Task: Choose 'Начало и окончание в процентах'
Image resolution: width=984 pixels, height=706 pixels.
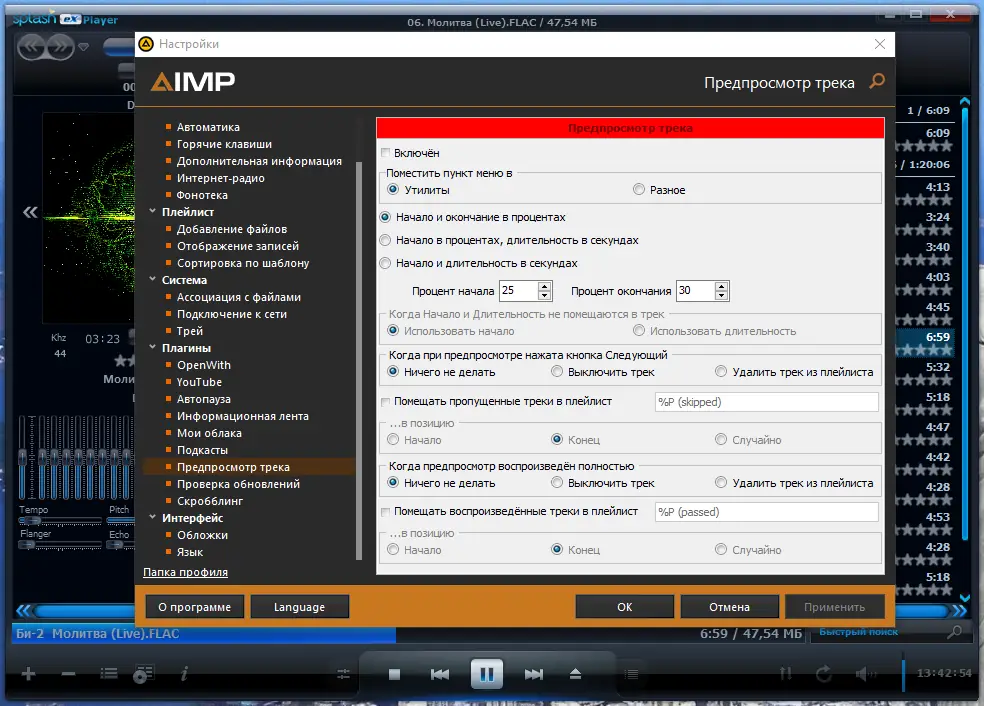Action: coord(385,217)
